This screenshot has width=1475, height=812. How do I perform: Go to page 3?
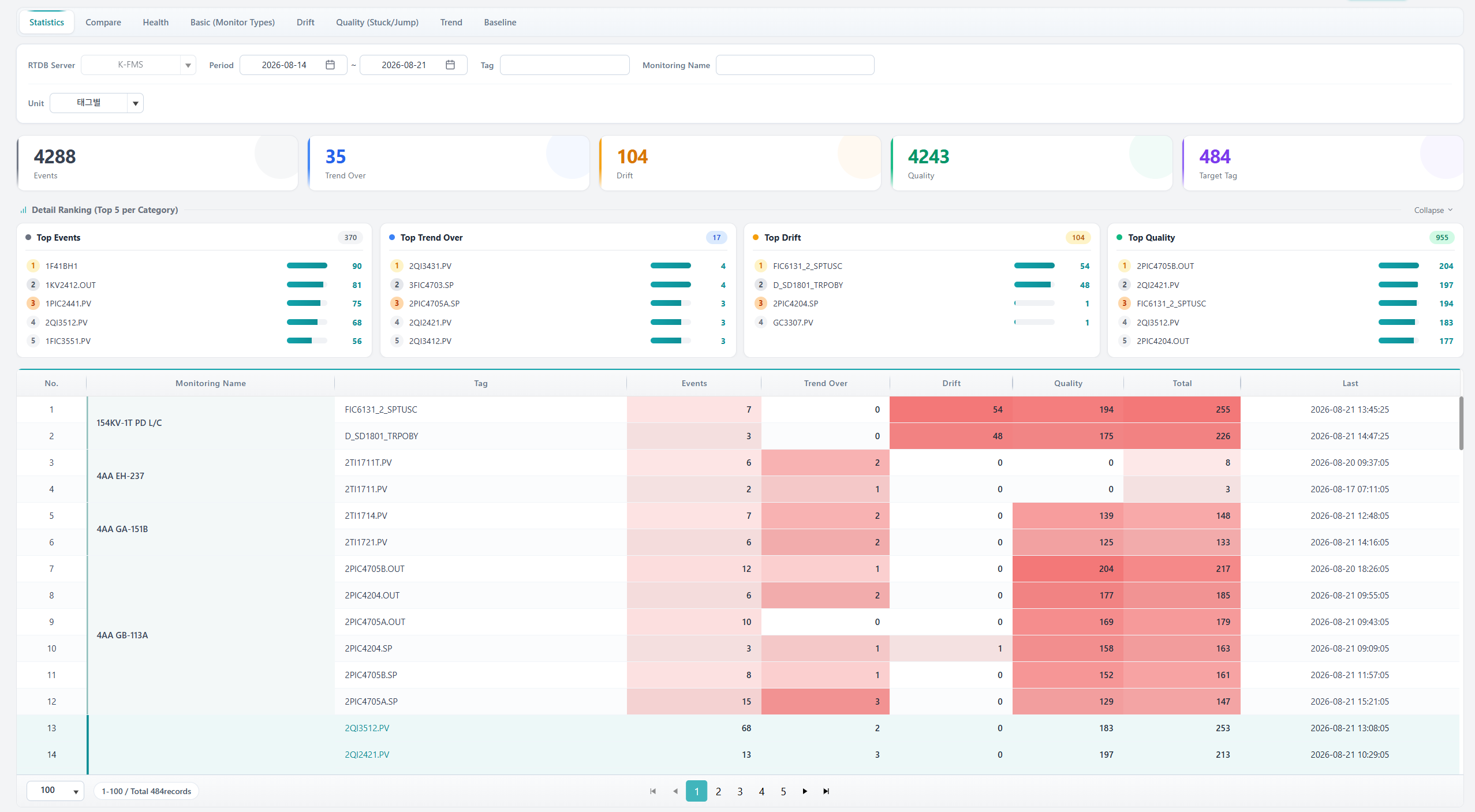click(740, 791)
